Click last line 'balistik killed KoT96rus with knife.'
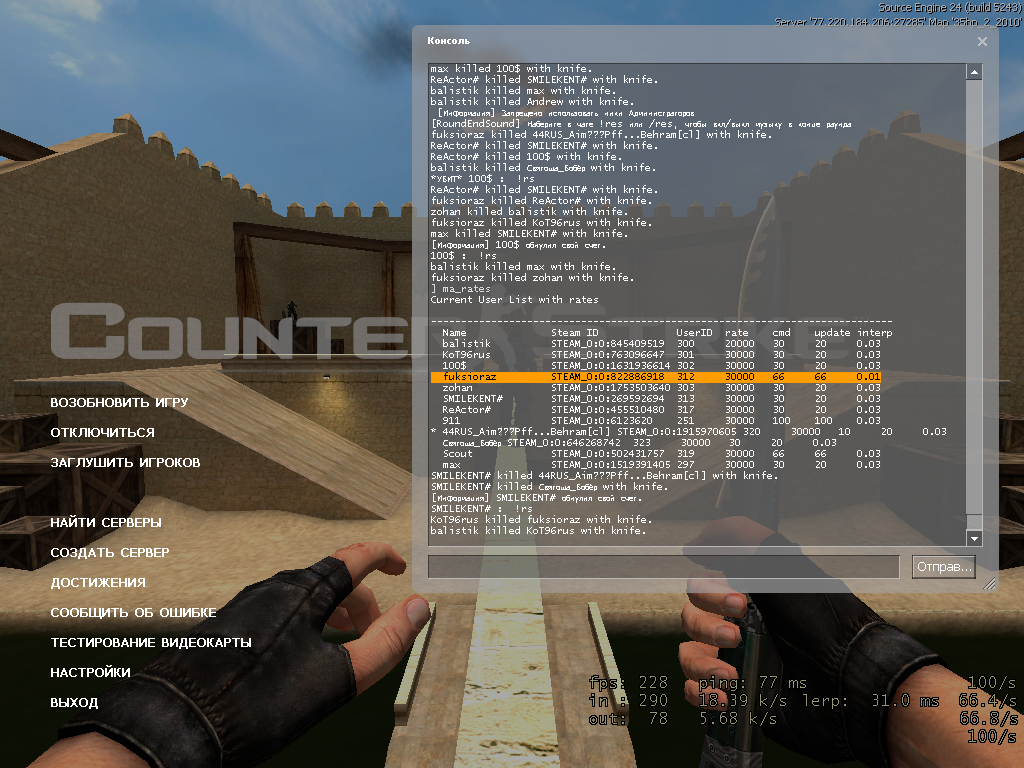The height and width of the screenshot is (768, 1024). point(537,531)
